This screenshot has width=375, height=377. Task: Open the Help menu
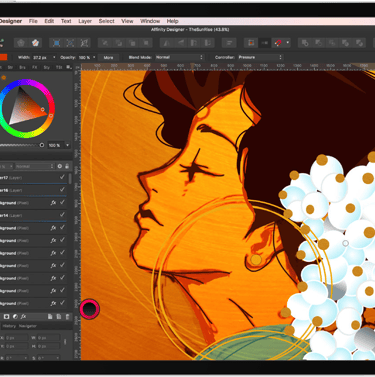(172, 21)
